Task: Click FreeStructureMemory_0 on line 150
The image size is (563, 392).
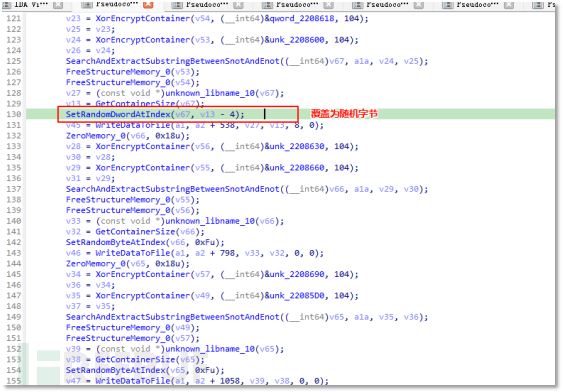Action: point(118,328)
